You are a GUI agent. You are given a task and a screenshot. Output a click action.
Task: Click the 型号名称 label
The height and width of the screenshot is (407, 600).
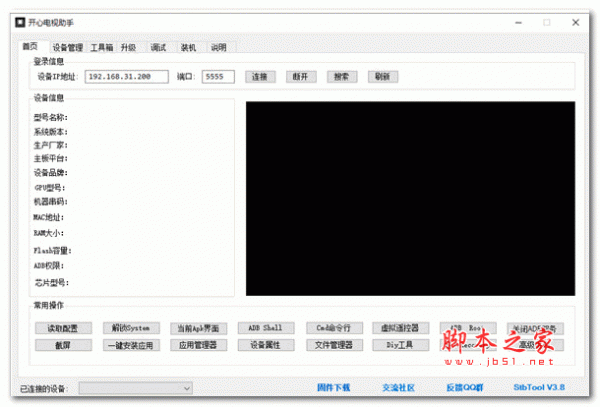point(51,117)
